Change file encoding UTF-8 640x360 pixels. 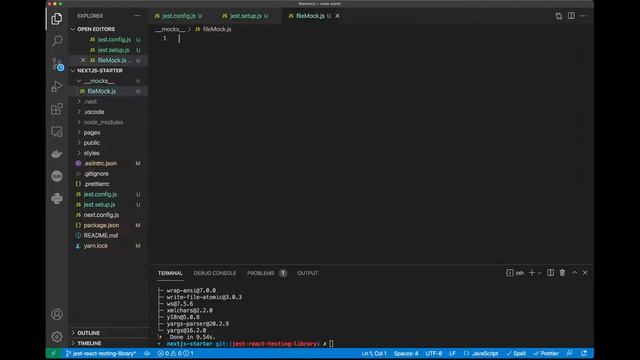click(x=433, y=353)
